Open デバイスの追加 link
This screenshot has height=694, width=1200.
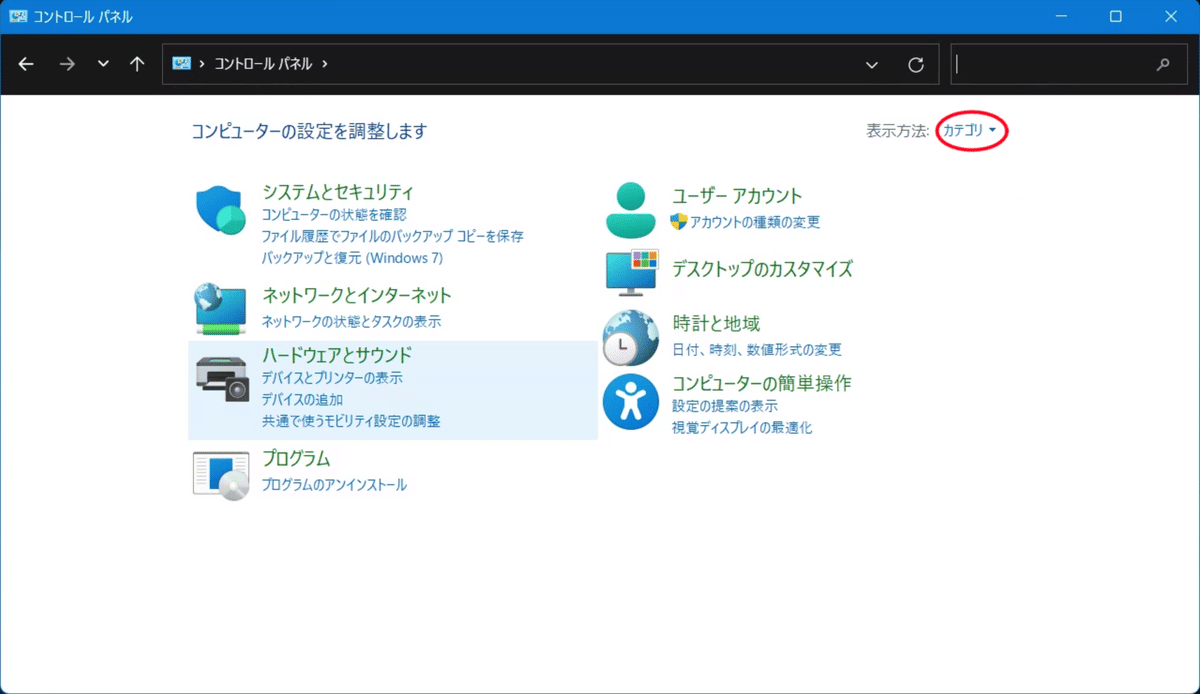[302, 400]
